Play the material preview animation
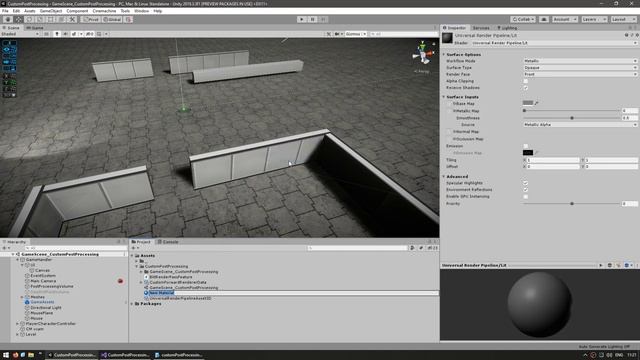This screenshot has width=640, height=360. tap(601, 265)
